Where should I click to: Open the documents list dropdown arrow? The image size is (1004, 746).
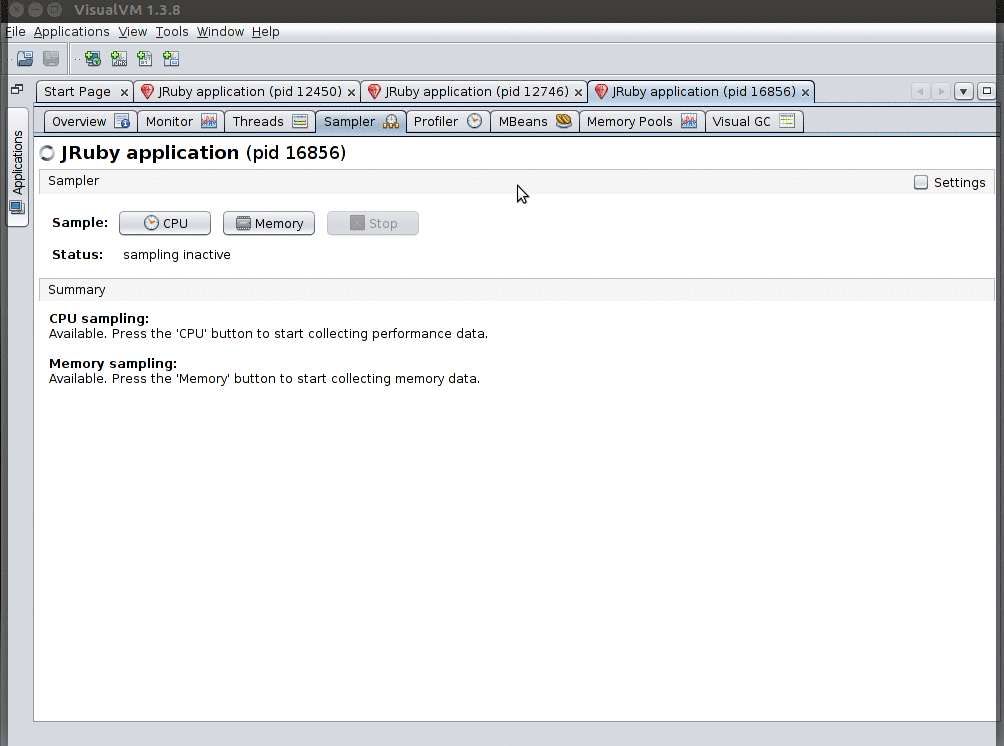coord(964,92)
